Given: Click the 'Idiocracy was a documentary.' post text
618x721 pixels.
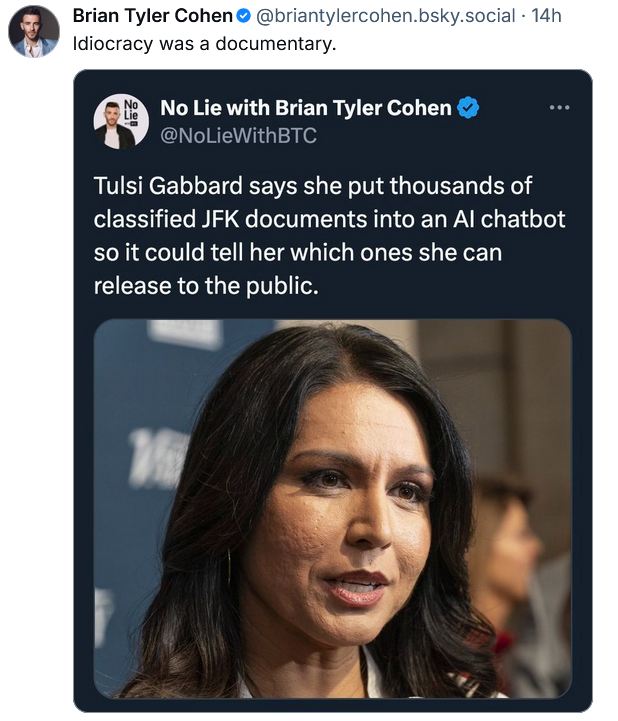Looking at the screenshot, I should click(x=204, y=44).
